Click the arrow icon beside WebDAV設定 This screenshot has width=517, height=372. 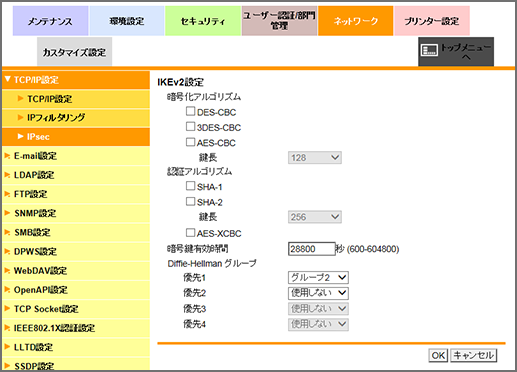pyautogui.click(x=7, y=271)
